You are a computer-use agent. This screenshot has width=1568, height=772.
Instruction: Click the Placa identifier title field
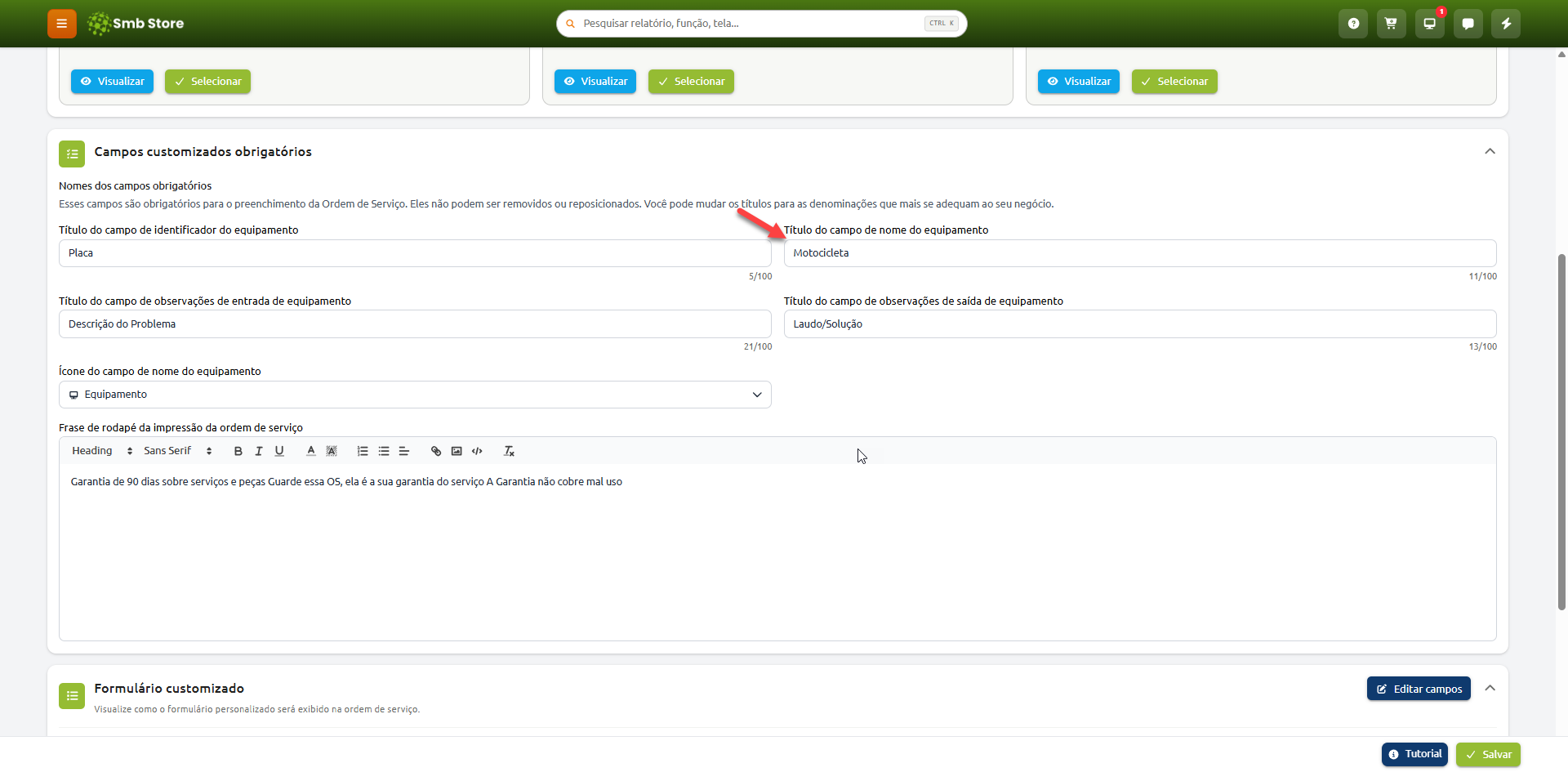[x=415, y=253]
